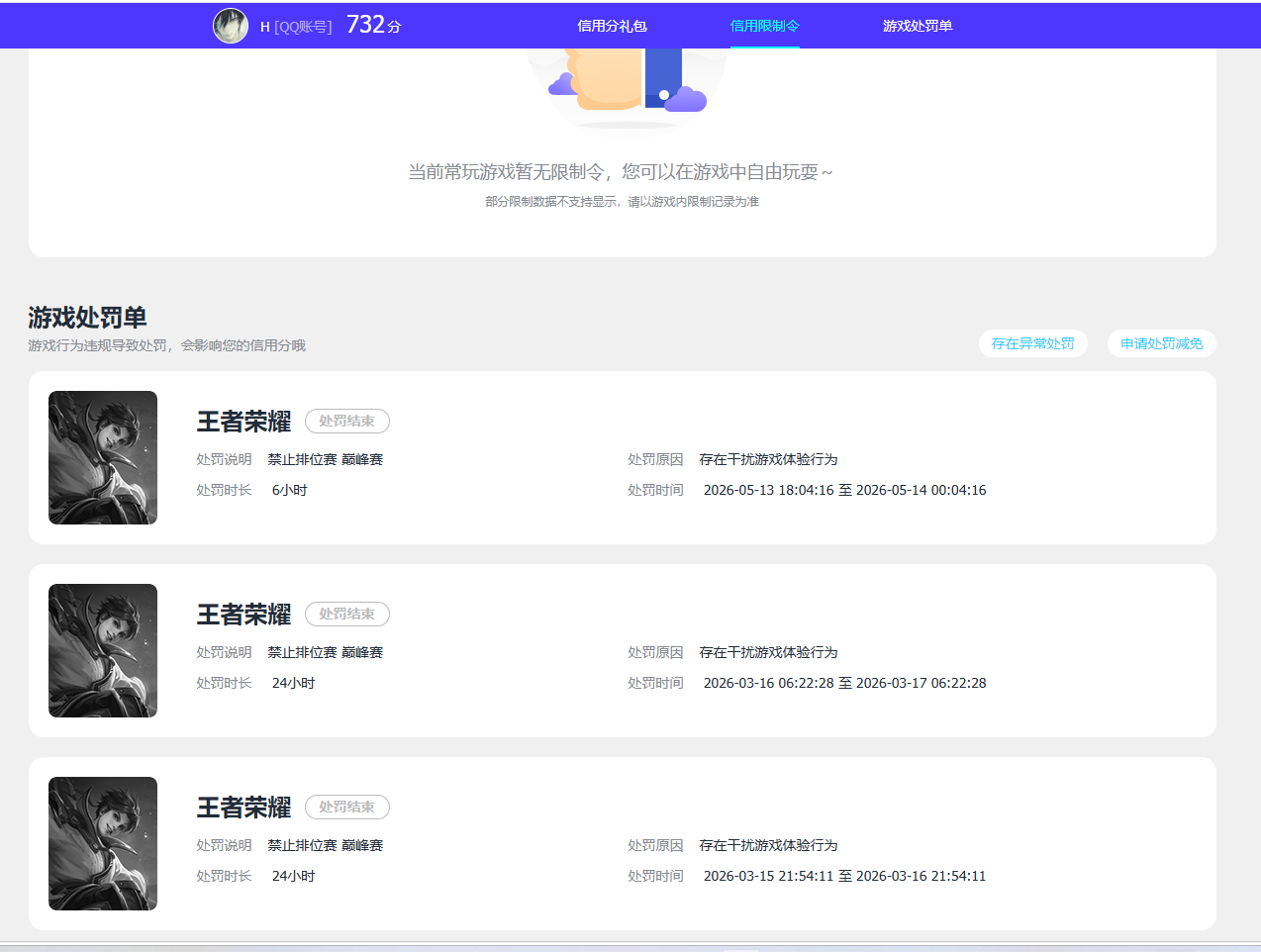This screenshot has width=1261, height=952.
Task: Click 处罚结束 badge on 2026-03-15 21:54:11 penalty
Action: pyautogui.click(x=347, y=807)
